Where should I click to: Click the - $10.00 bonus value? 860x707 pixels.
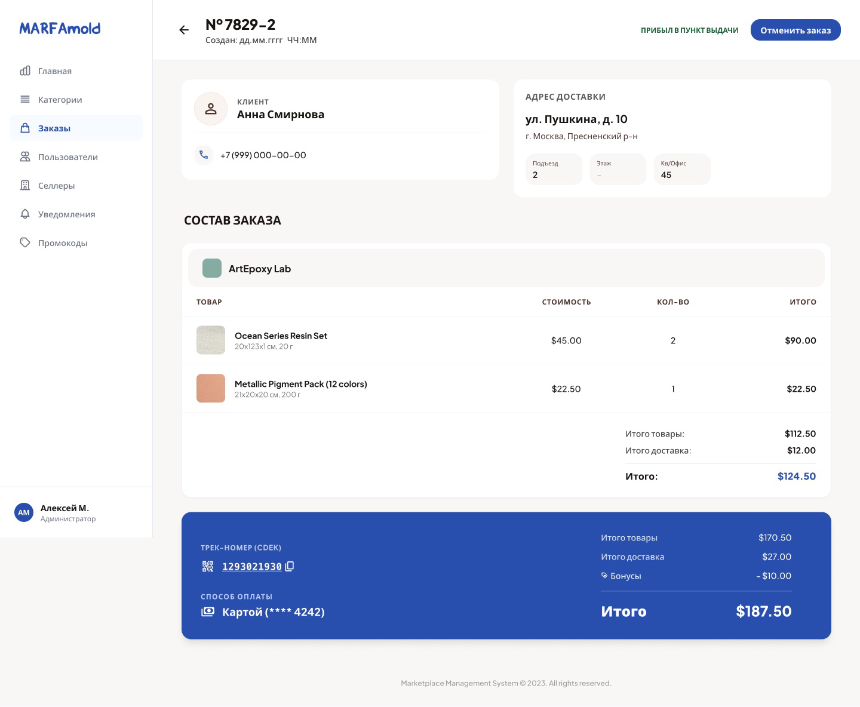[x=774, y=575]
